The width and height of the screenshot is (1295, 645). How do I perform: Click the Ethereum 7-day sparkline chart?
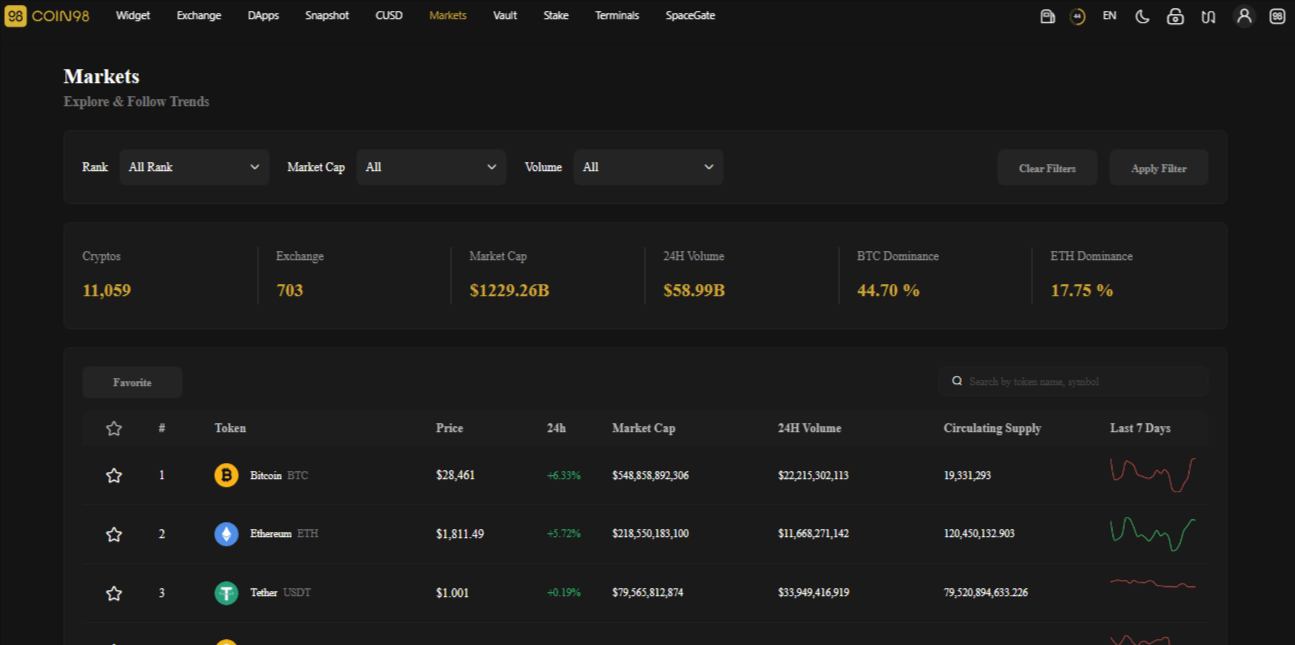(1153, 534)
